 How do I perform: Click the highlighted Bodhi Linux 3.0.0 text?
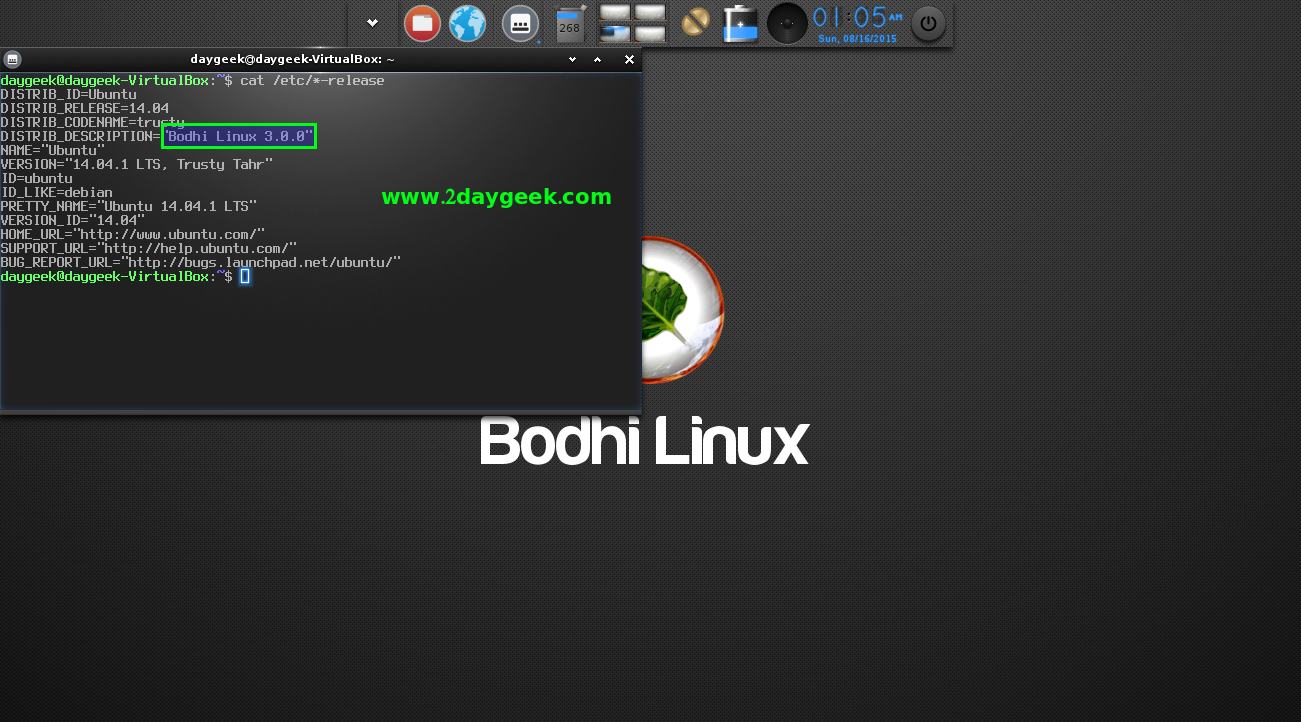pyautogui.click(x=239, y=136)
